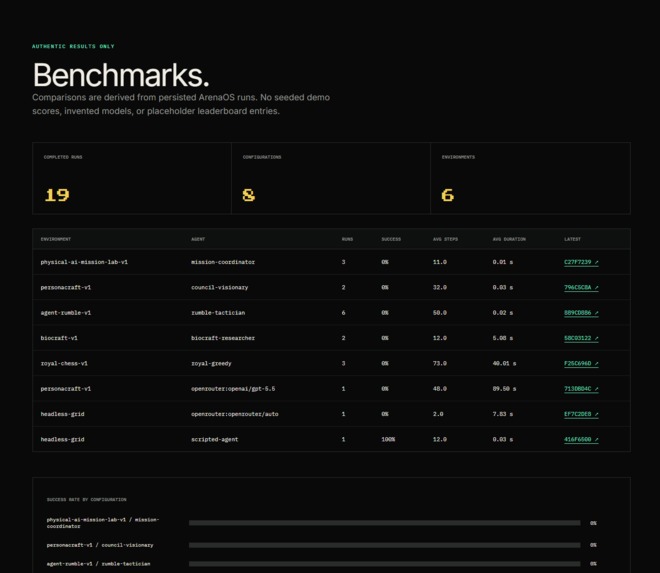Select the scripted-agent agent cell
The height and width of the screenshot is (573, 660).
pyautogui.click(x=214, y=439)
